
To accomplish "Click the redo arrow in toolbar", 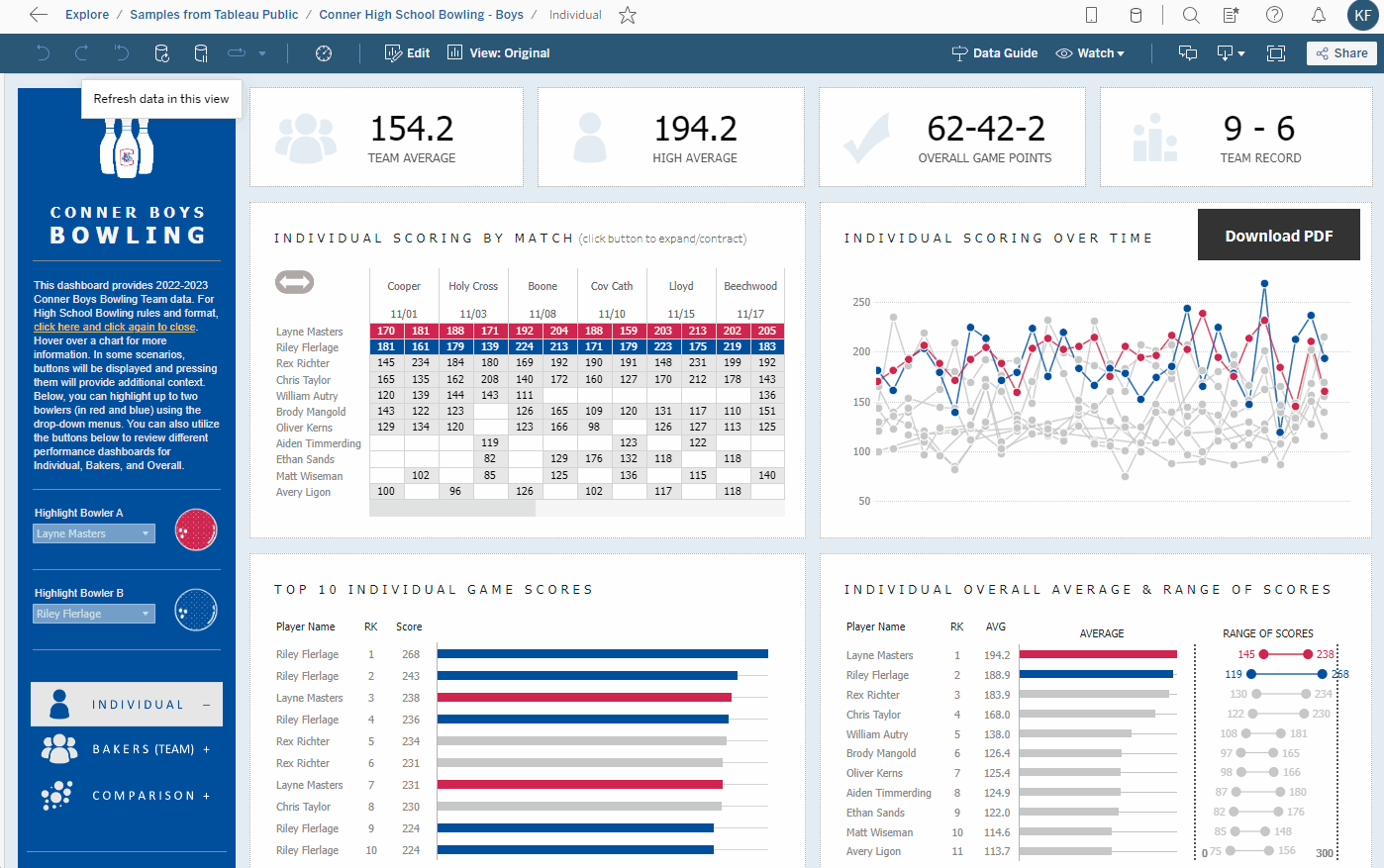I will point(82,53).
